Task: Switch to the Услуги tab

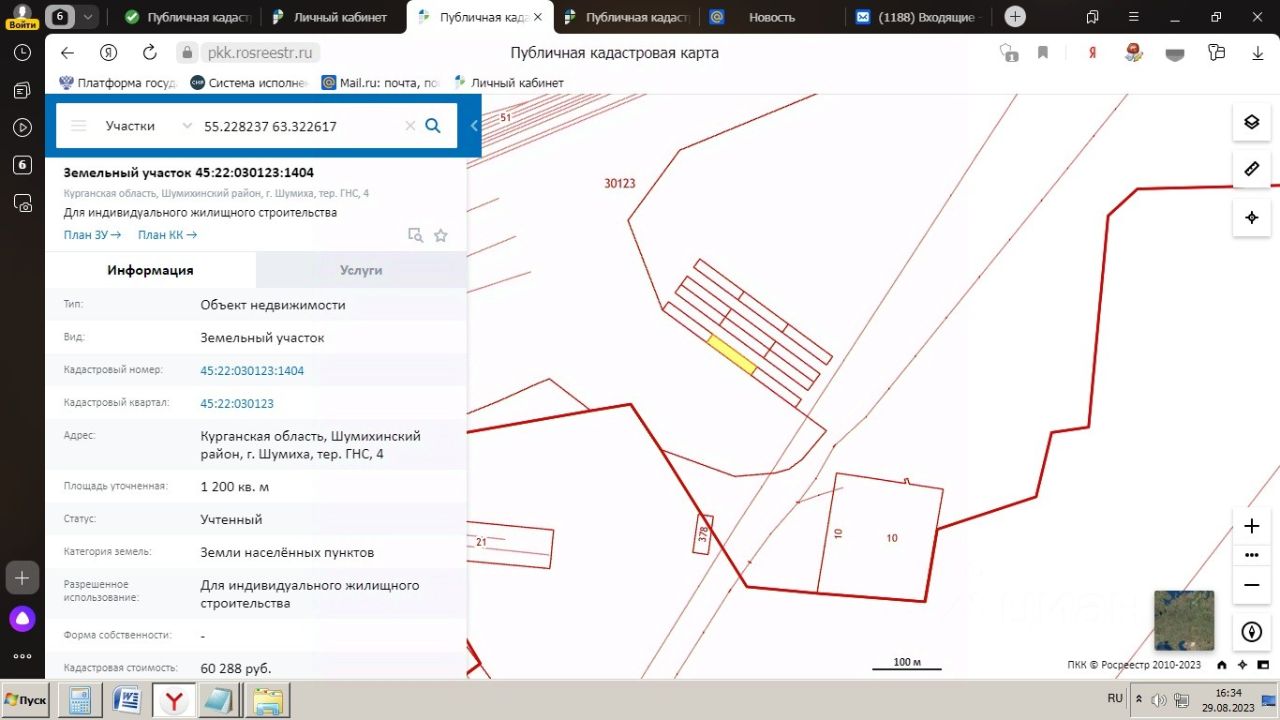Action: 361,270
